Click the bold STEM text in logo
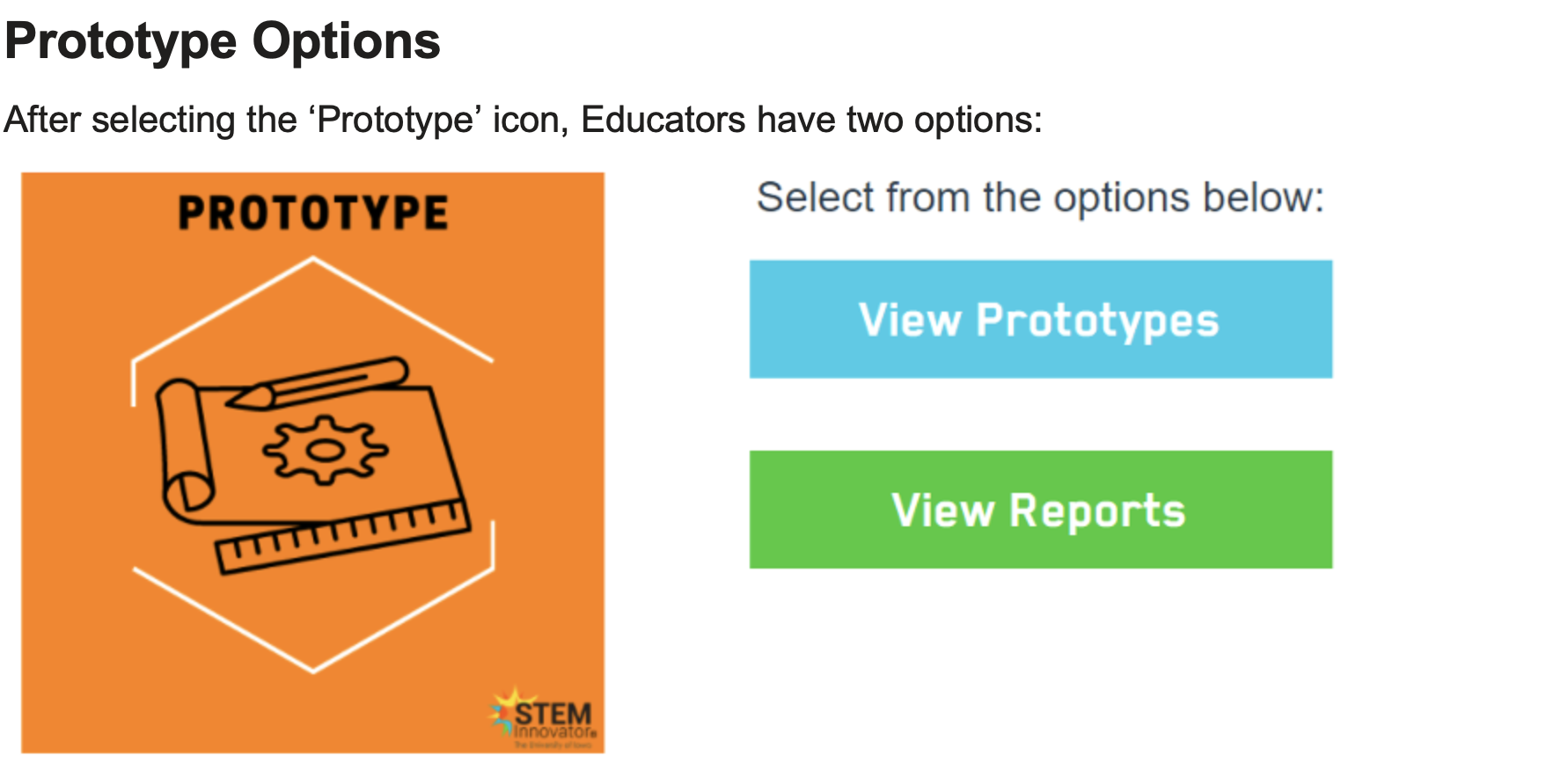 [x=553, y=714]
